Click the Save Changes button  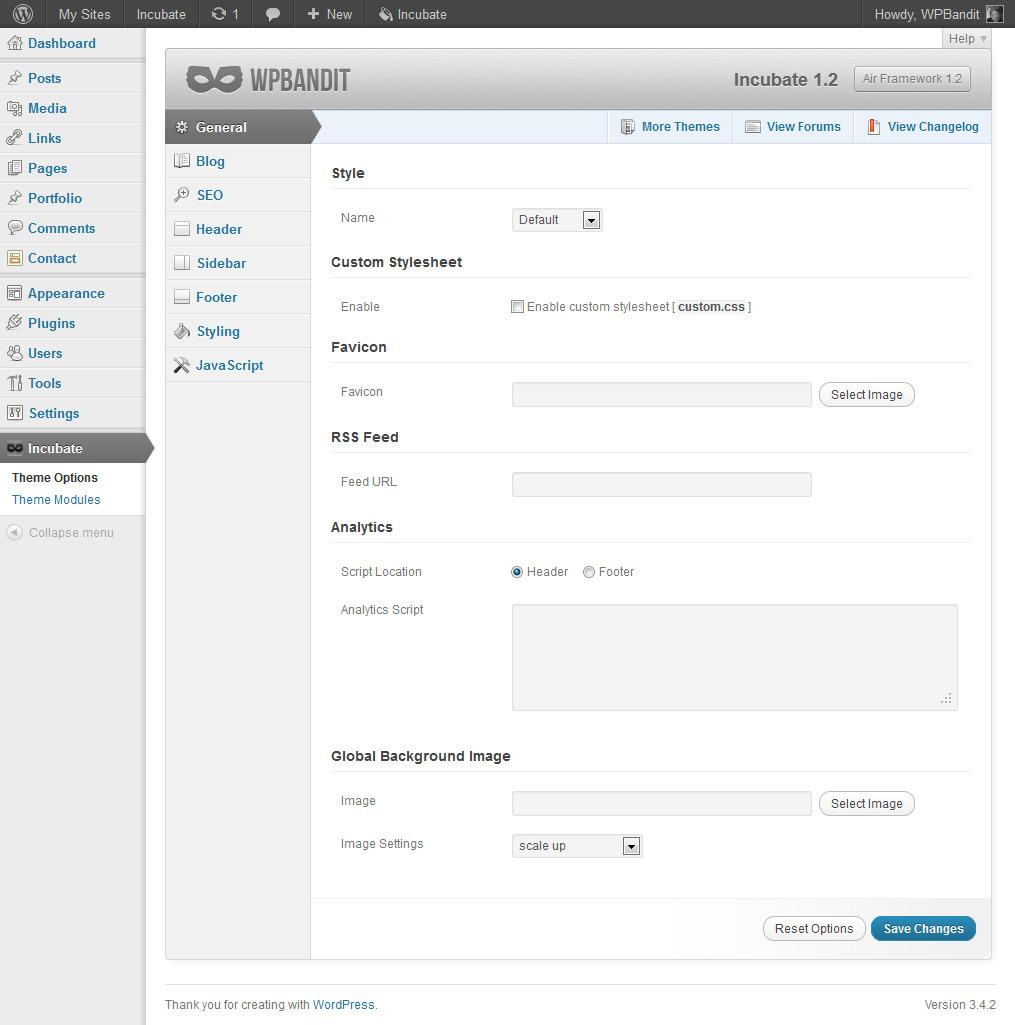coord(923,929)
